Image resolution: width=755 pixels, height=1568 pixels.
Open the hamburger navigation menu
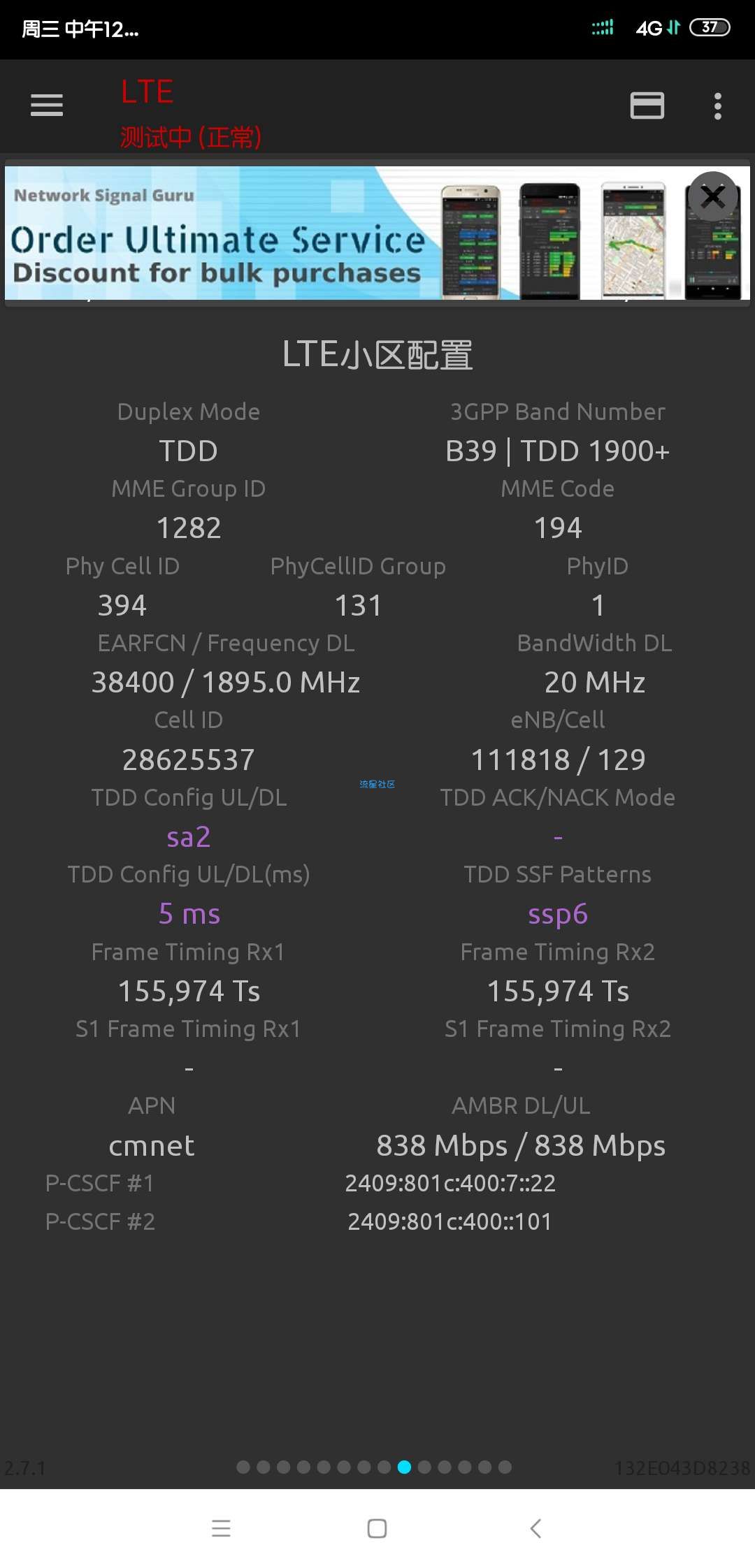[x=47, y=106]
